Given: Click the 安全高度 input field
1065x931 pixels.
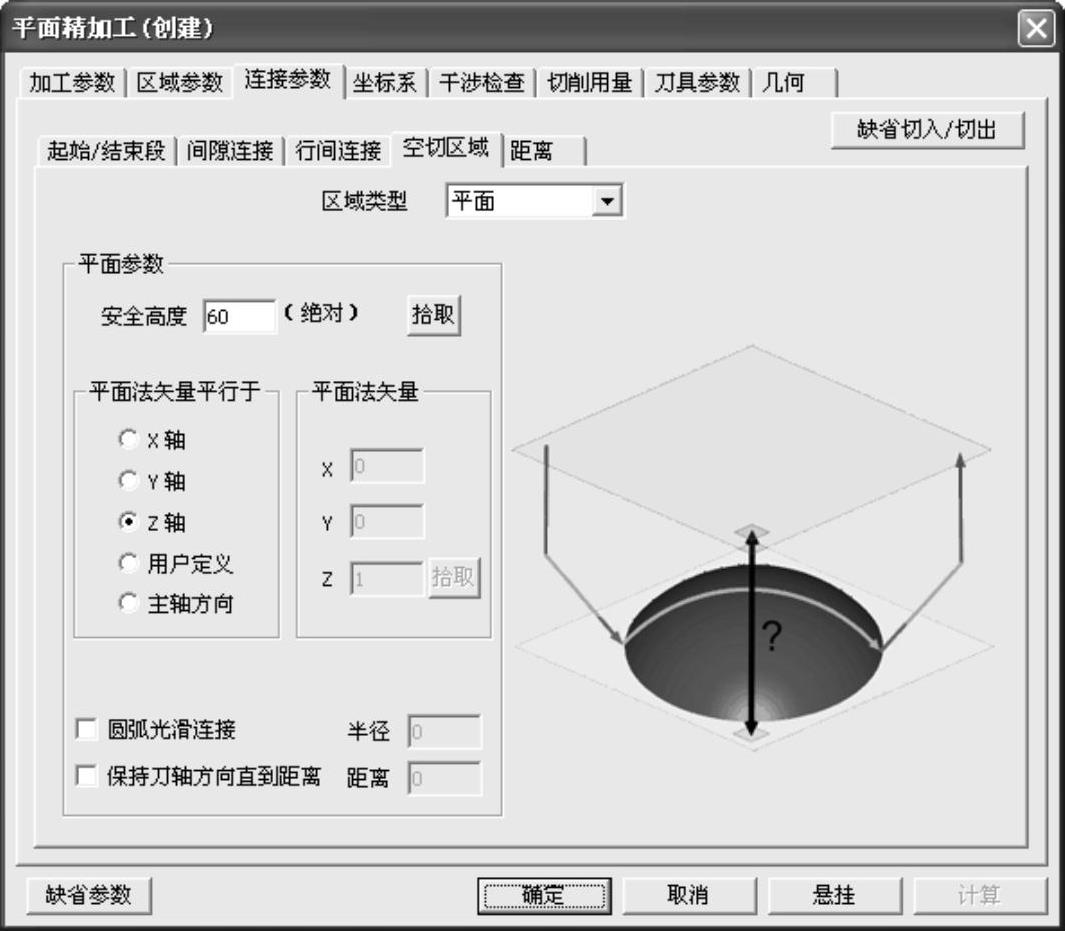Looking at the screenshot, I should click(239, 316).
